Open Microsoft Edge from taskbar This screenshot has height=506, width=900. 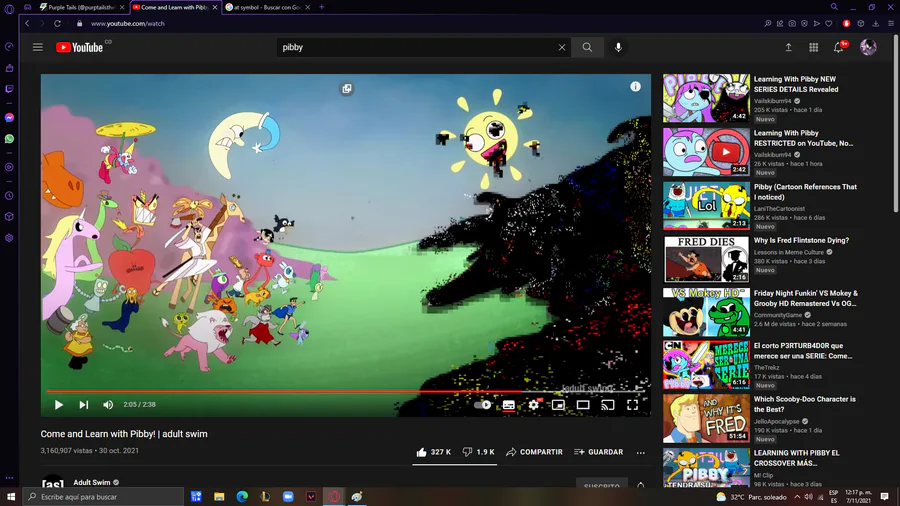[242, 497]
